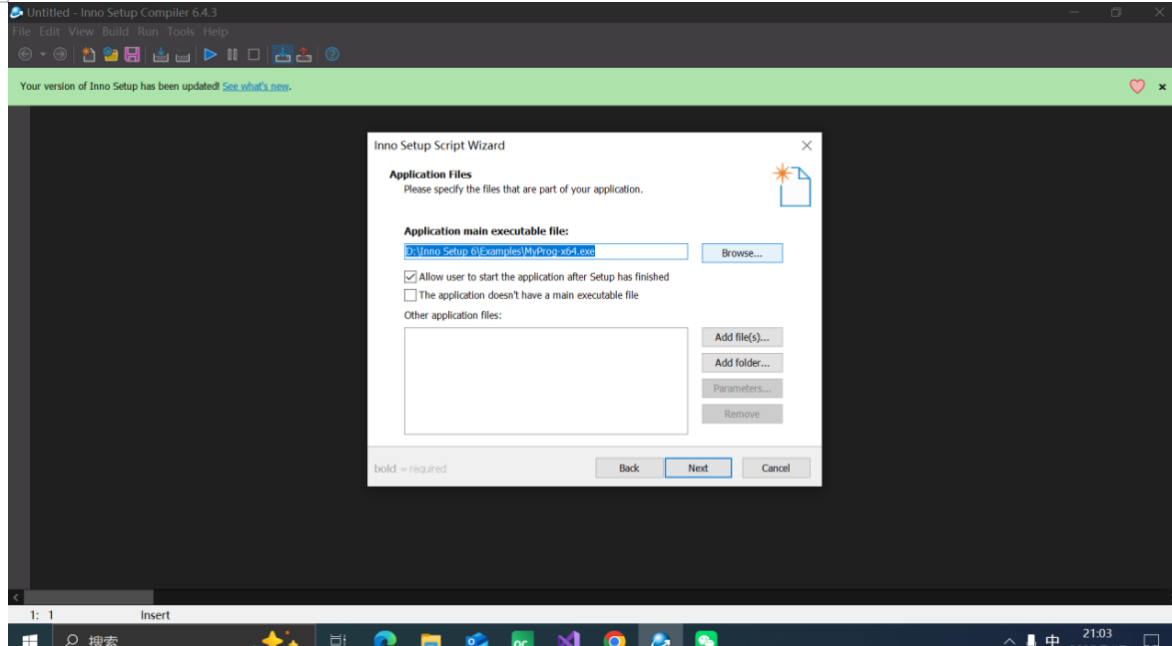The width and height of the screenshot is (1172, 646).
Task: Click the Insert mode status bar entry
Action: (x=155, y=615)
